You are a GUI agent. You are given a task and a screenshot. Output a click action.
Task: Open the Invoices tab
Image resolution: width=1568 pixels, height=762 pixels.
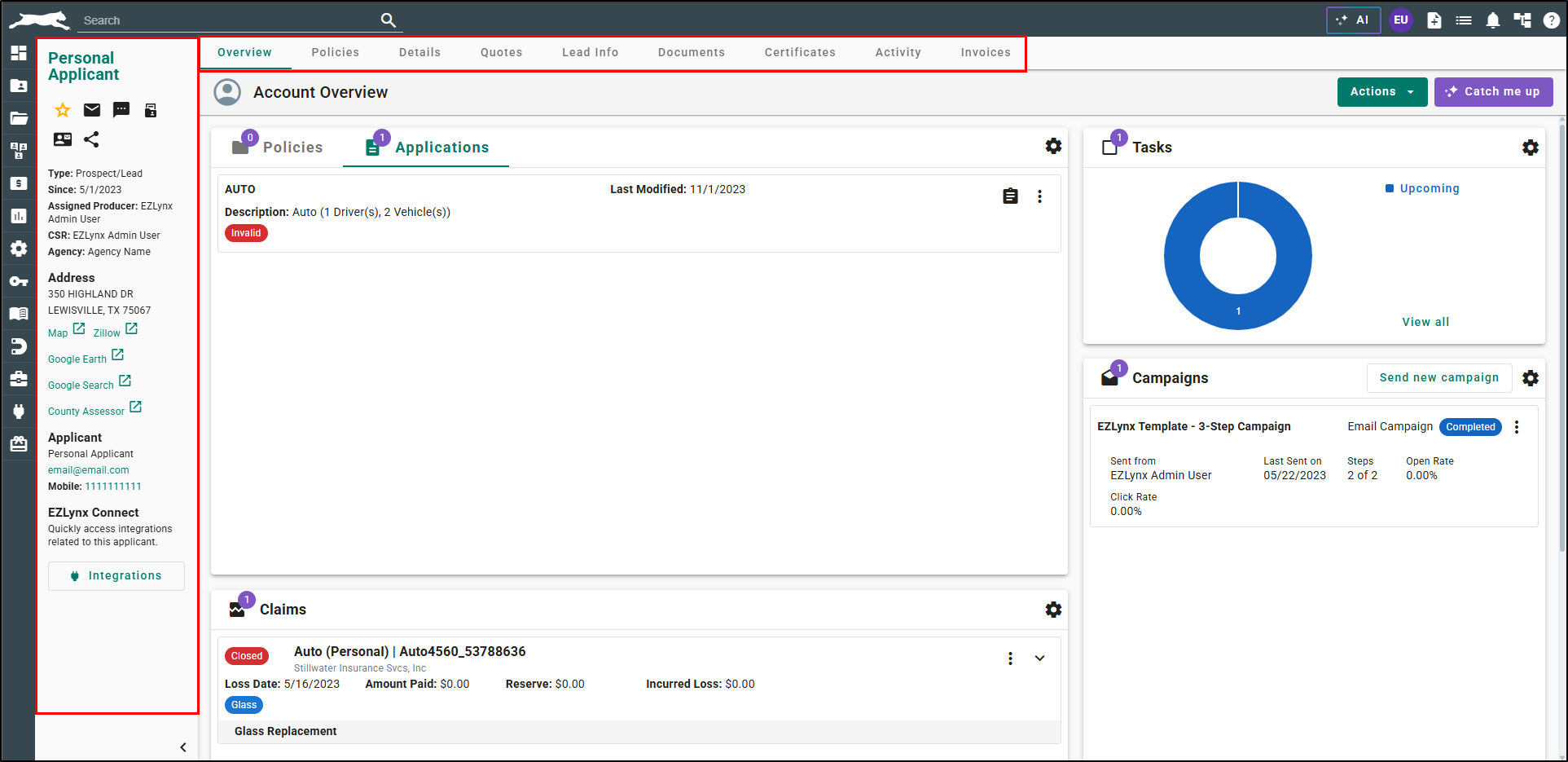(x=986, y=52)
